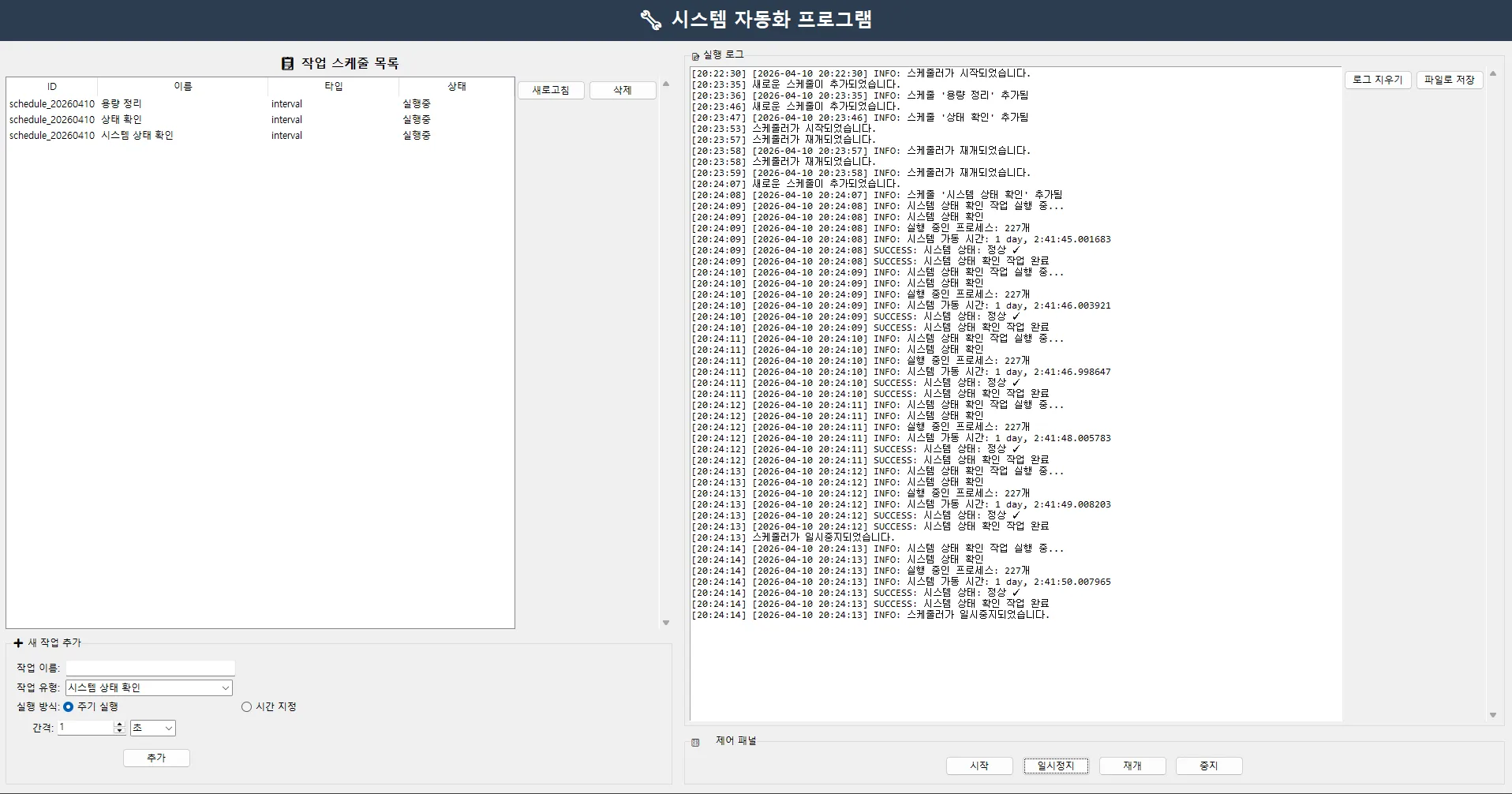Start the scheduler with 시작
Image resolution: width=1512 pixels, height=794 pixels.
tap(979, 766)
